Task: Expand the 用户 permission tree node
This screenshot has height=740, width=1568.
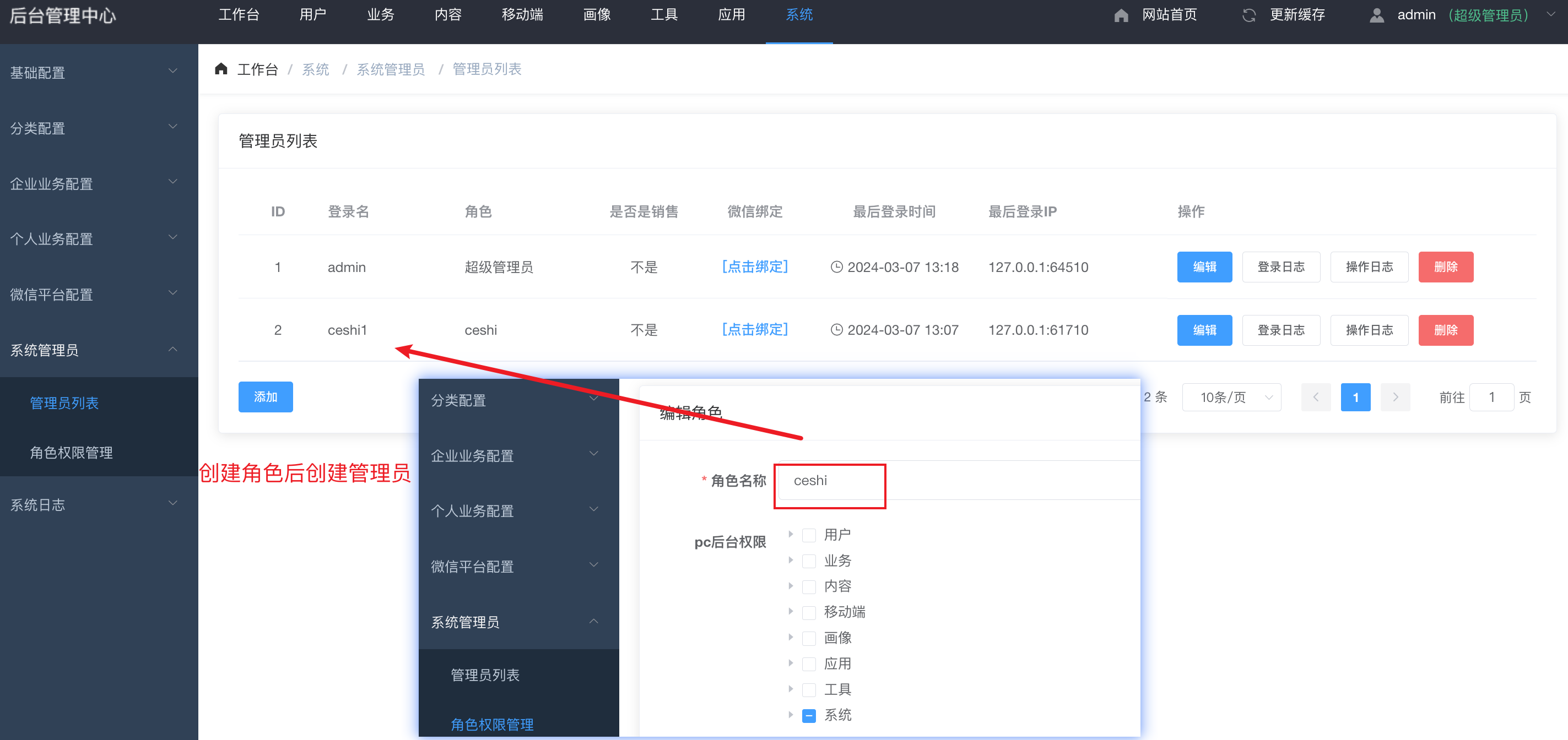Action: (791, 534)
